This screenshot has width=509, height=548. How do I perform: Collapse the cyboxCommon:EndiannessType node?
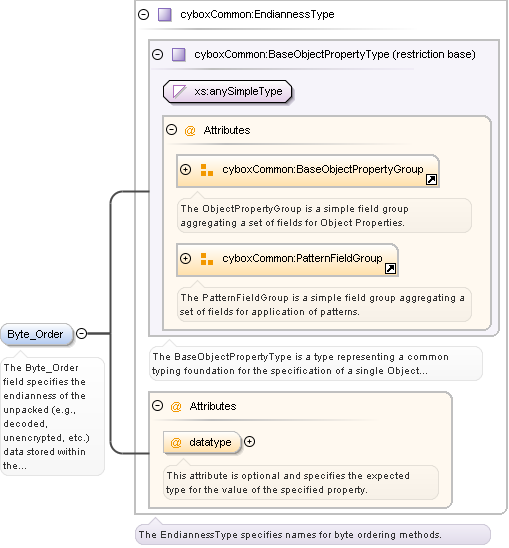tap(143, 15)
